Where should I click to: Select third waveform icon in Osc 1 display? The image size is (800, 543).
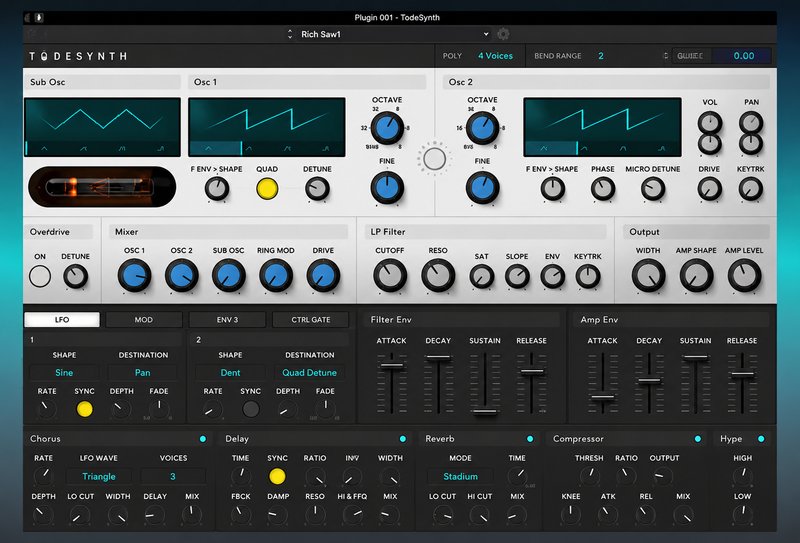[x=288, y=149]
